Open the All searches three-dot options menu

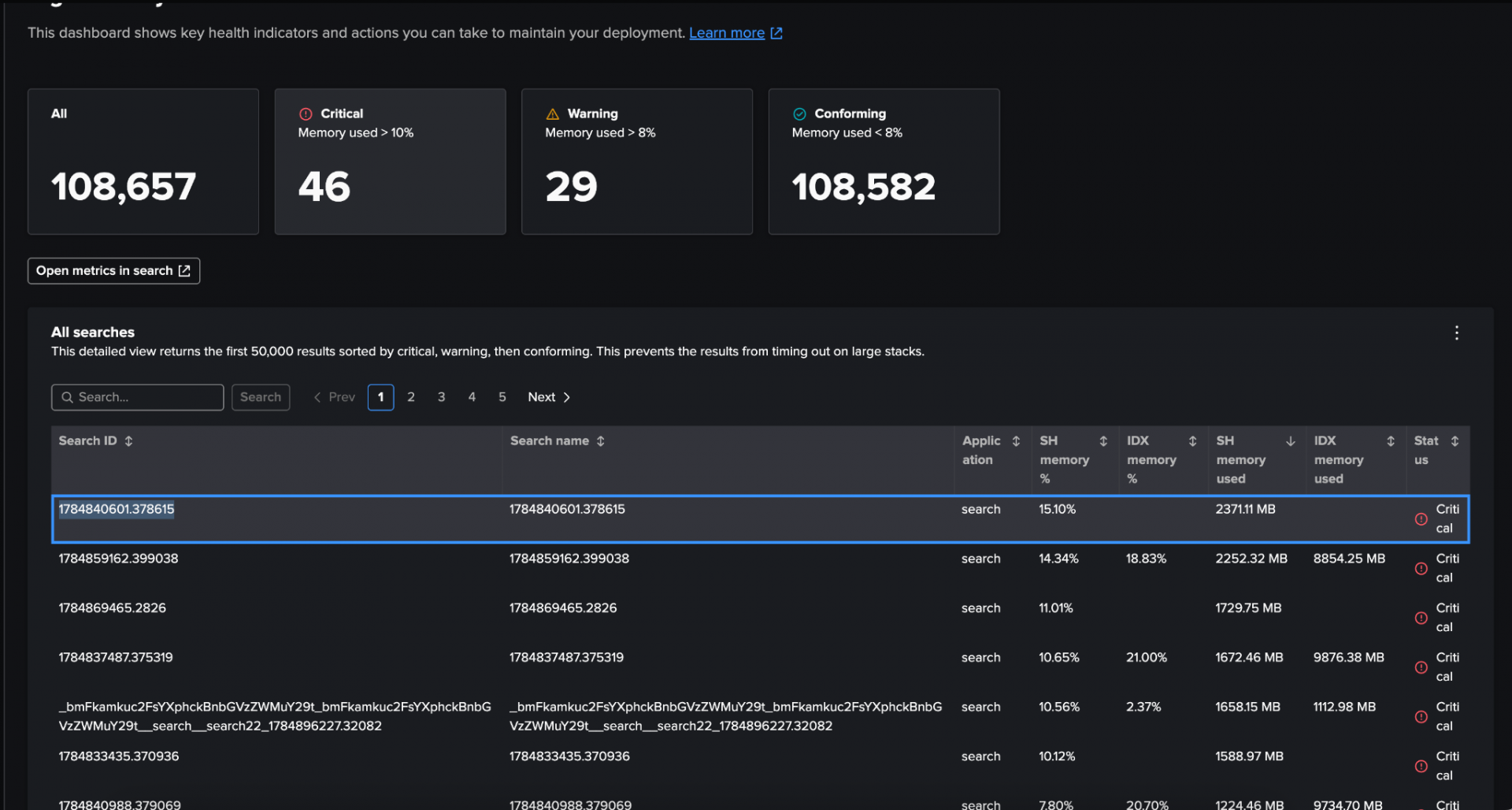click(1456, 333)
